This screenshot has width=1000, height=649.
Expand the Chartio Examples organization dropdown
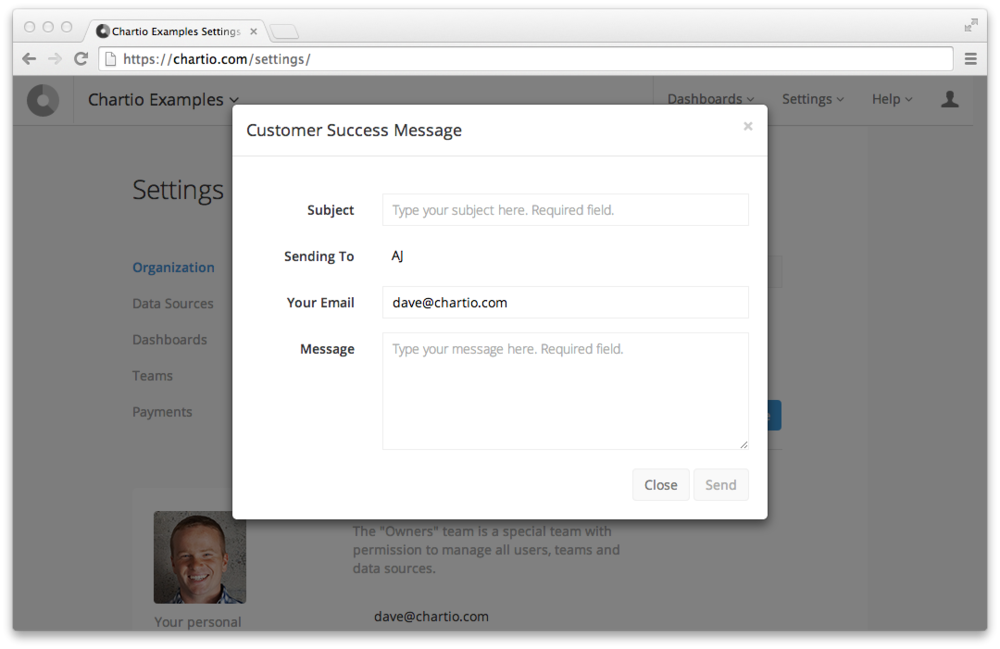point(163,100)
